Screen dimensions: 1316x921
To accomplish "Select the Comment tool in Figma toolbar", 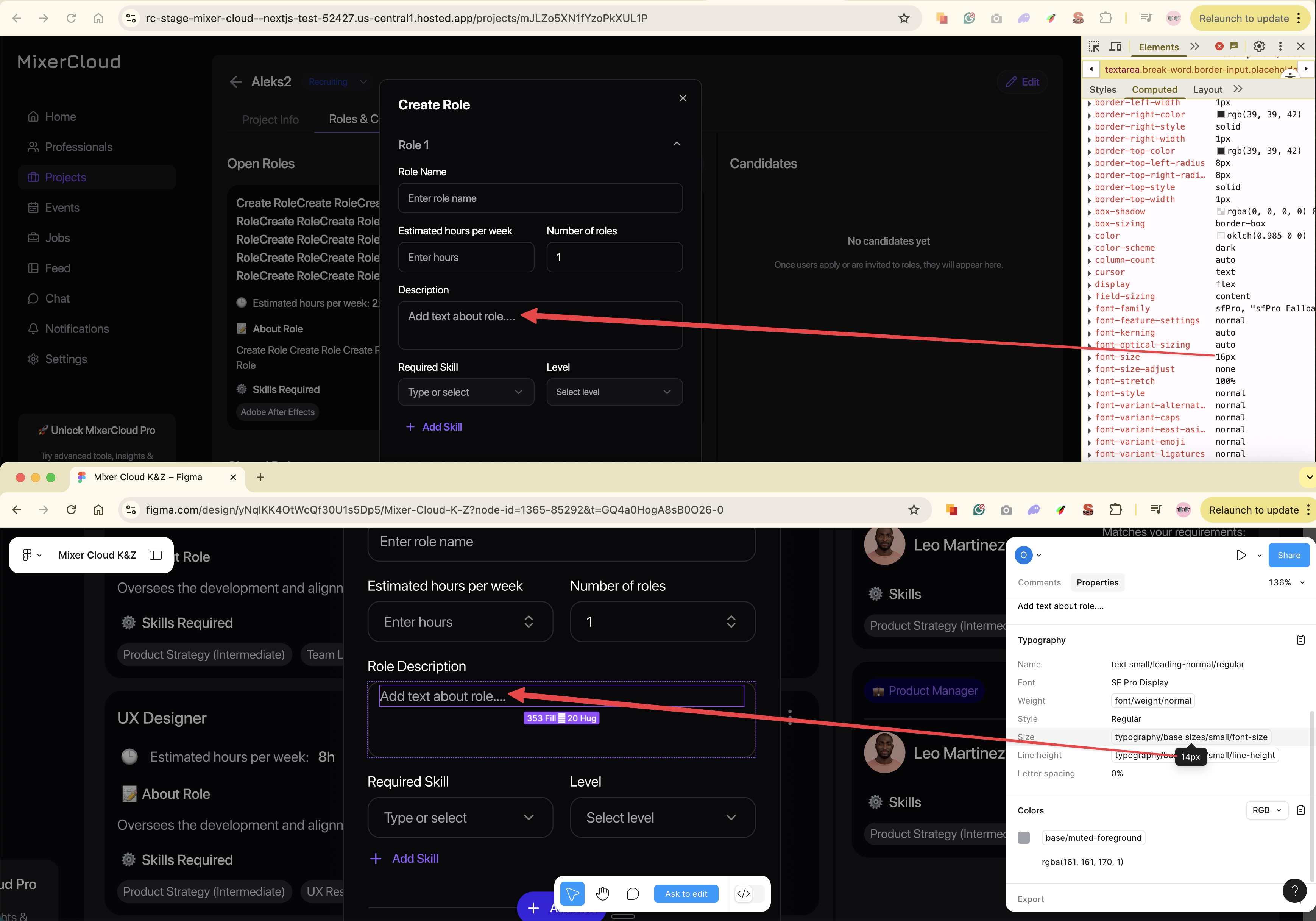I will [633, 893].
